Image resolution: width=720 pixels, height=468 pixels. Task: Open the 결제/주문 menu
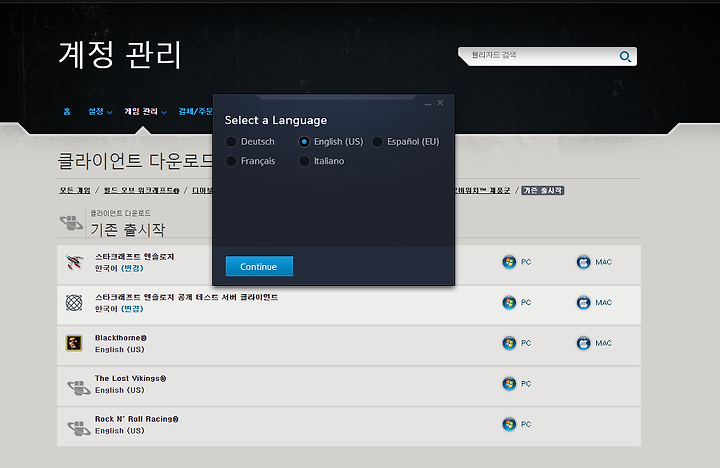tap(196, 112)
